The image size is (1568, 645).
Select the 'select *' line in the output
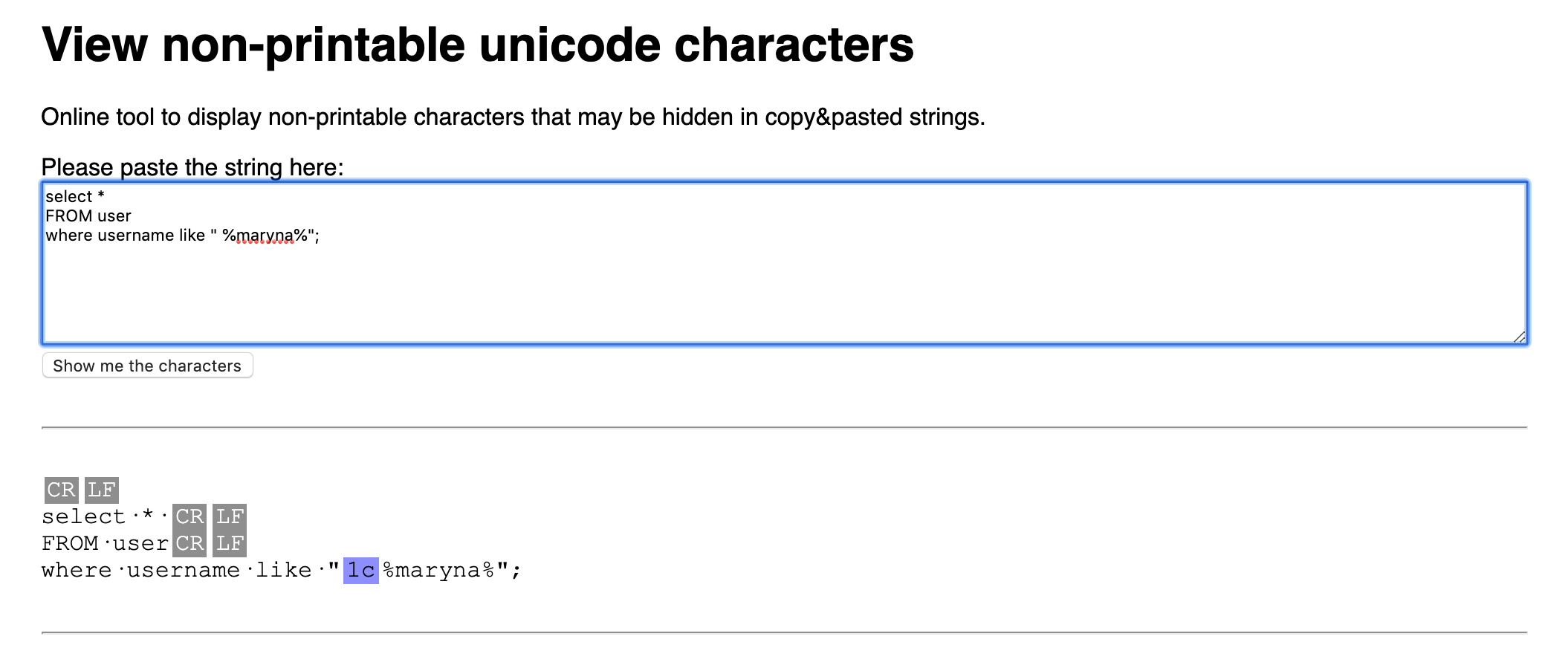point(104,516)
